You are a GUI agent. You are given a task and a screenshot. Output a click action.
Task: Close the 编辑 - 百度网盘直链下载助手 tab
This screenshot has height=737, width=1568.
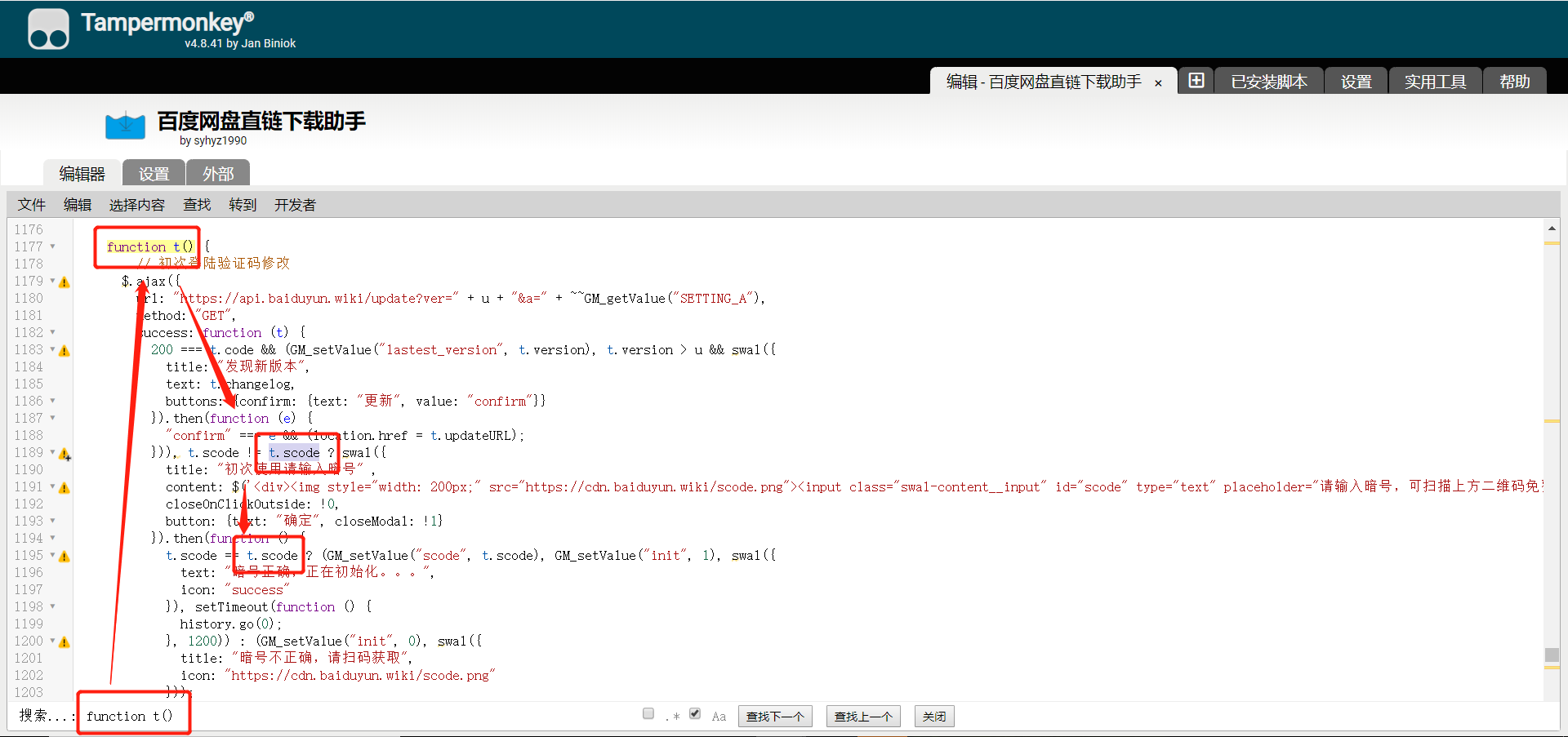pos(1158,82)
